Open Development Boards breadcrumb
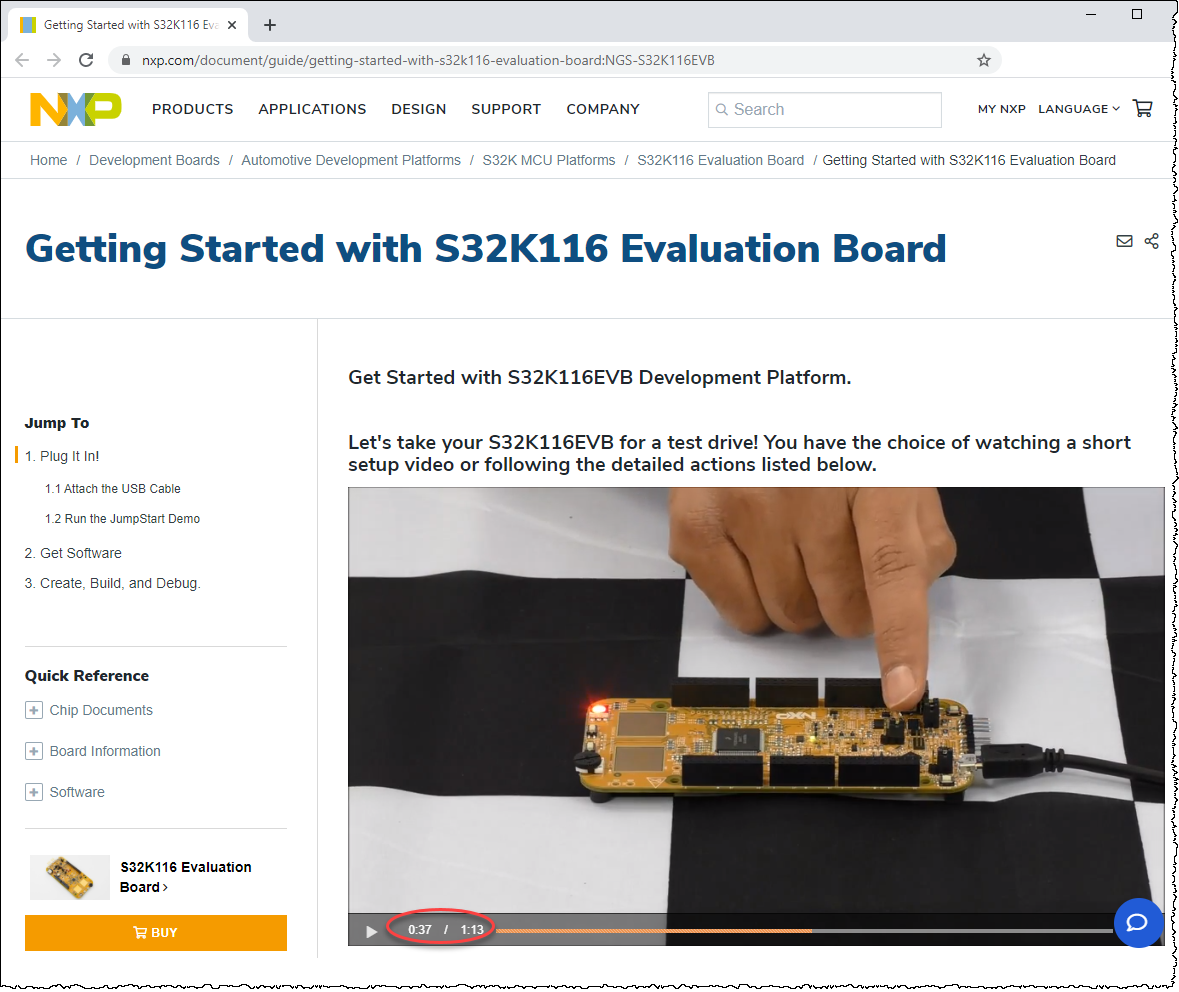The image size is (1179, 992). click(154, 160)
